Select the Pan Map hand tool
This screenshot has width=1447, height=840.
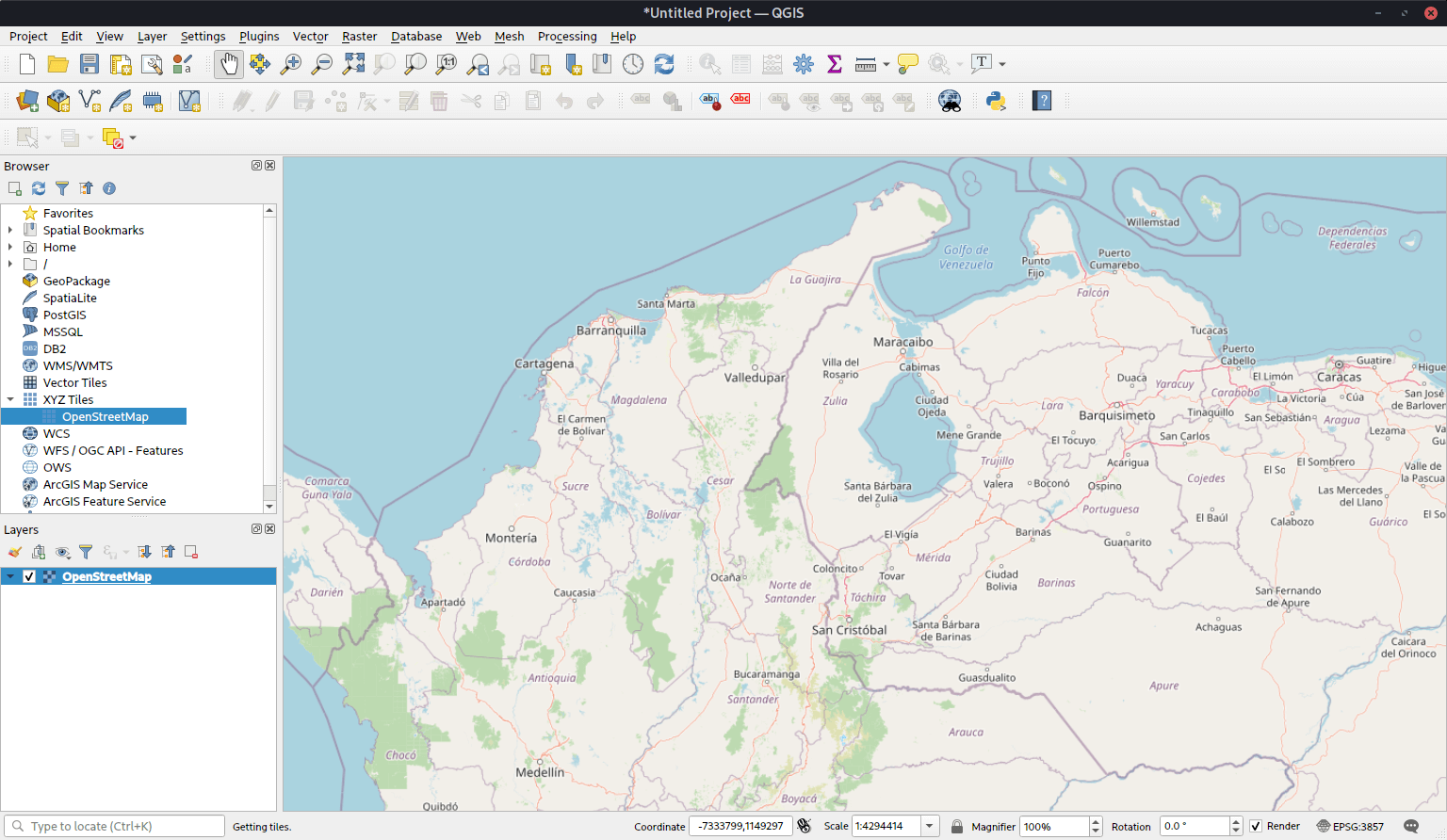(x=229, y=64)
